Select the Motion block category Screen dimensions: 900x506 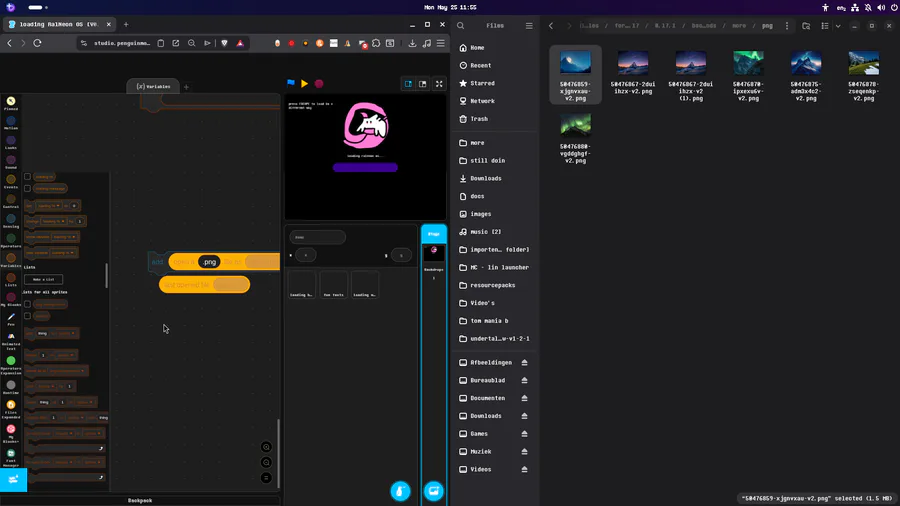click(x=11, y=123)
